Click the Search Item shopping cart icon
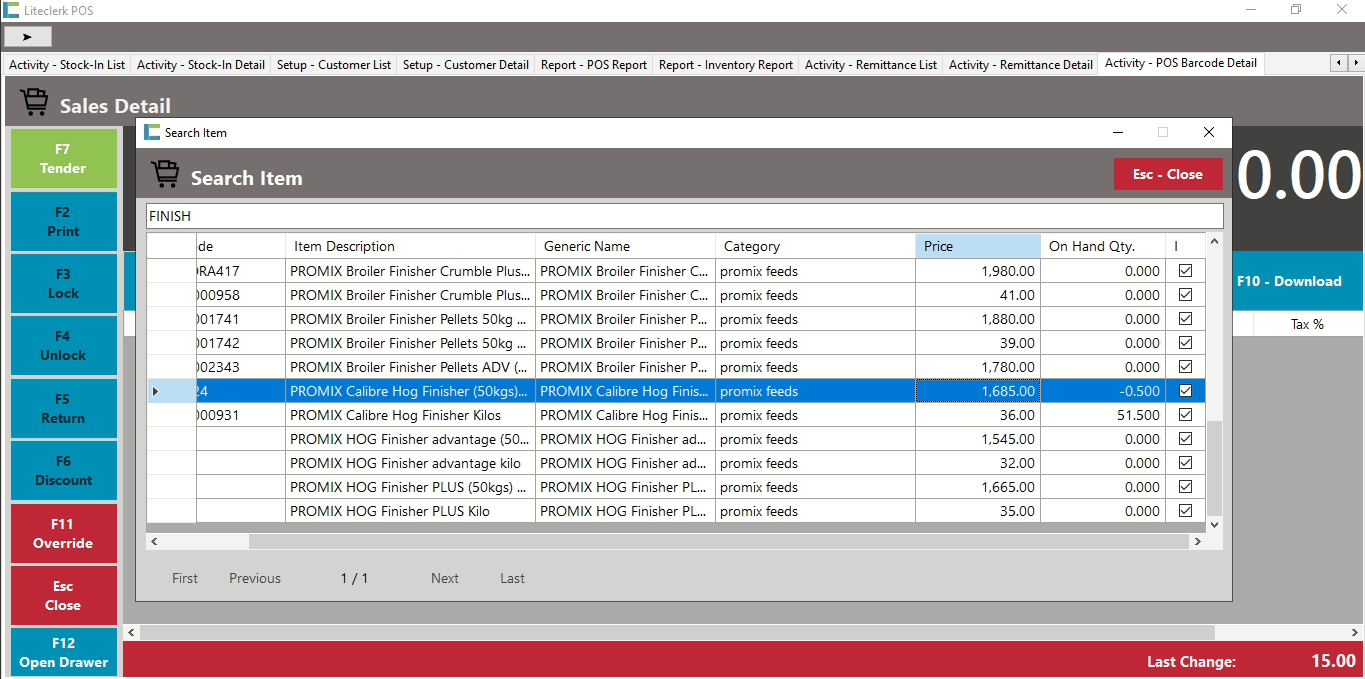Screen dimensions: 1365x679 point(165,174)
